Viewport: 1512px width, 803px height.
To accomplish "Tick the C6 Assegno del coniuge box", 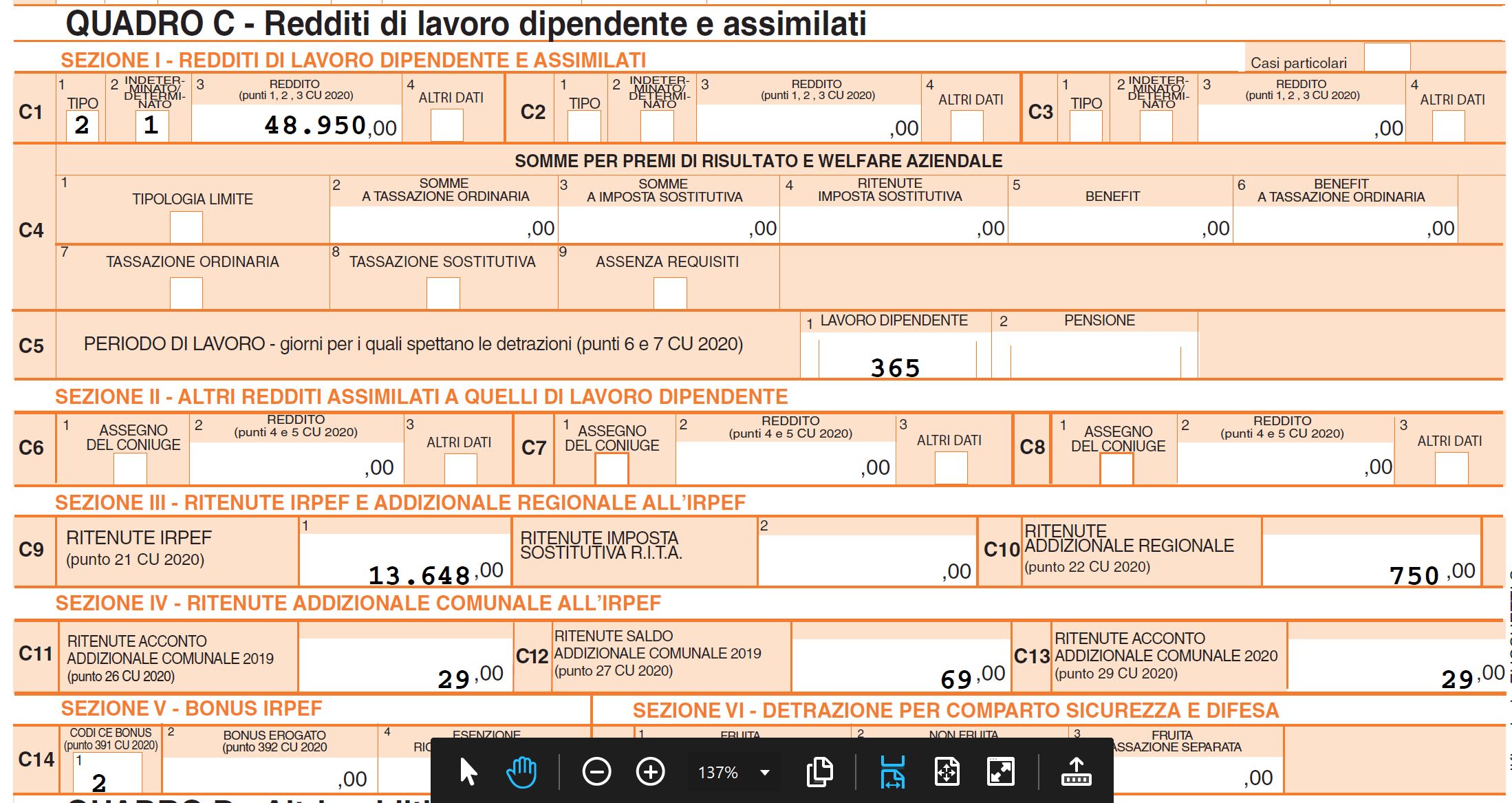I will 130,469.
